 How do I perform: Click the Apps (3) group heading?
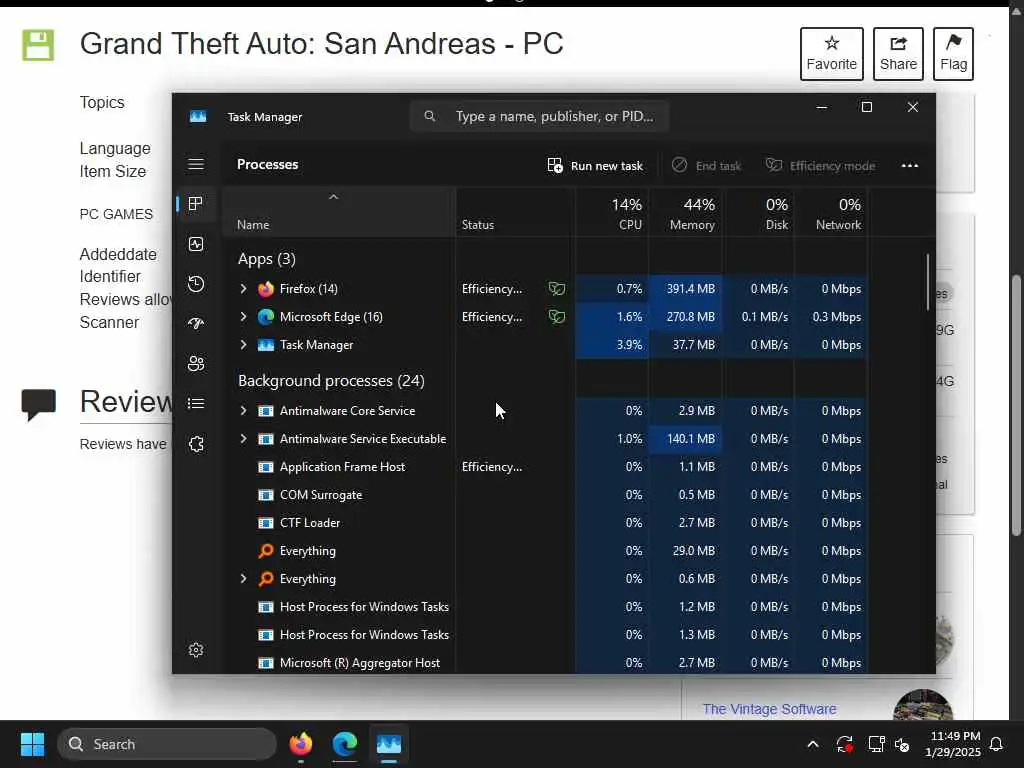[x=266, y=259]
